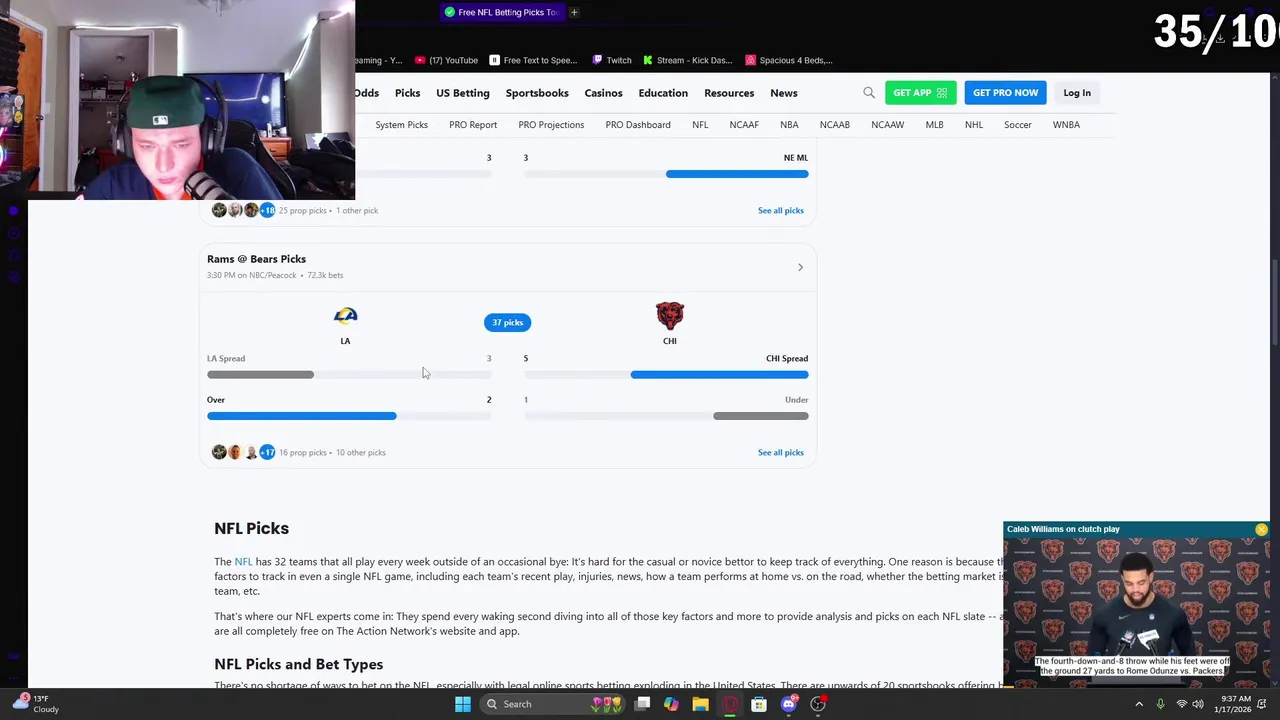
Task: Select NFL in the league sub-navigation
Action: (x=700, y=125)
